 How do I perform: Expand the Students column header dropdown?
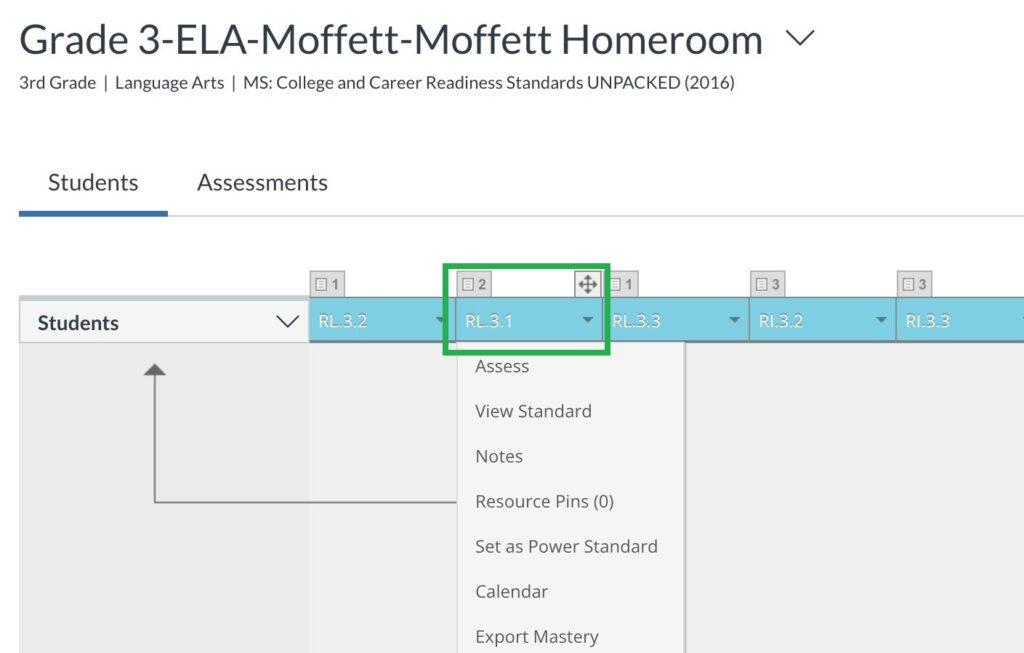click(x=288, y=321)
